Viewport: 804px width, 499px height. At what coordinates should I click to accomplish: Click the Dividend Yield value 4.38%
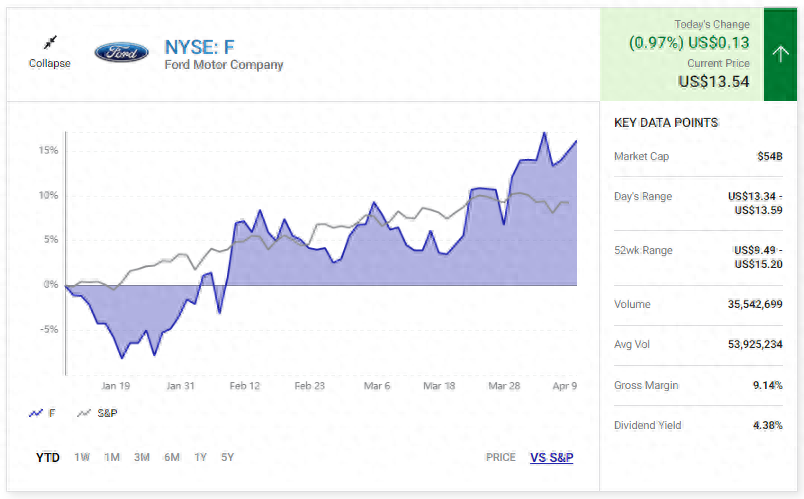[x=768, y=426]
